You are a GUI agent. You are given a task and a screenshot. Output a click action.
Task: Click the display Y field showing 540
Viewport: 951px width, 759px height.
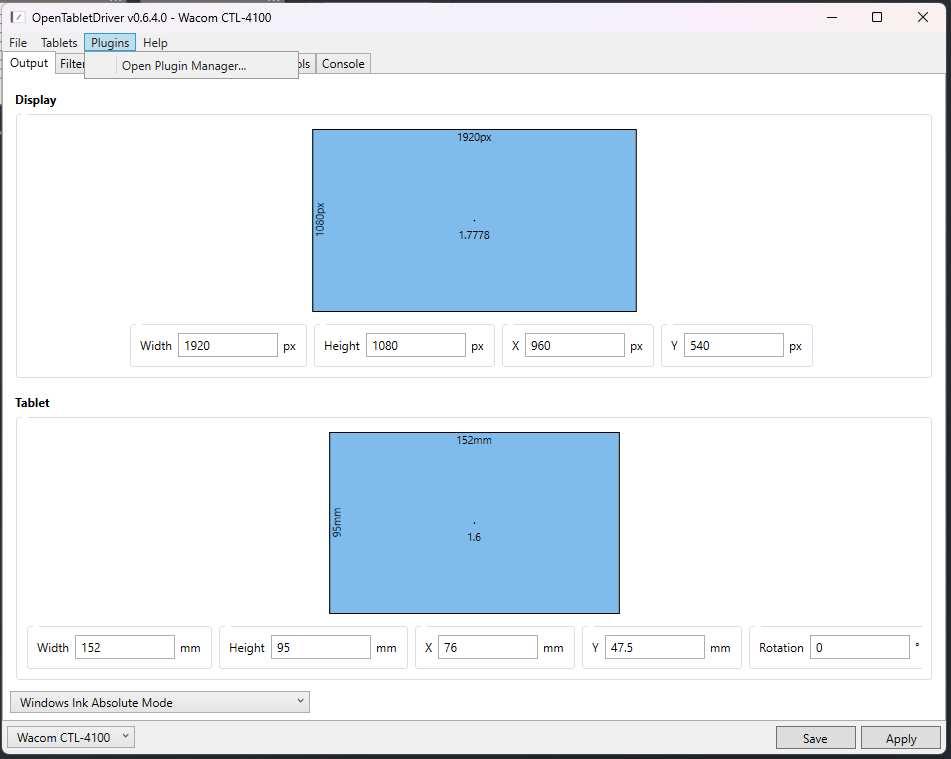pos(734,344)
